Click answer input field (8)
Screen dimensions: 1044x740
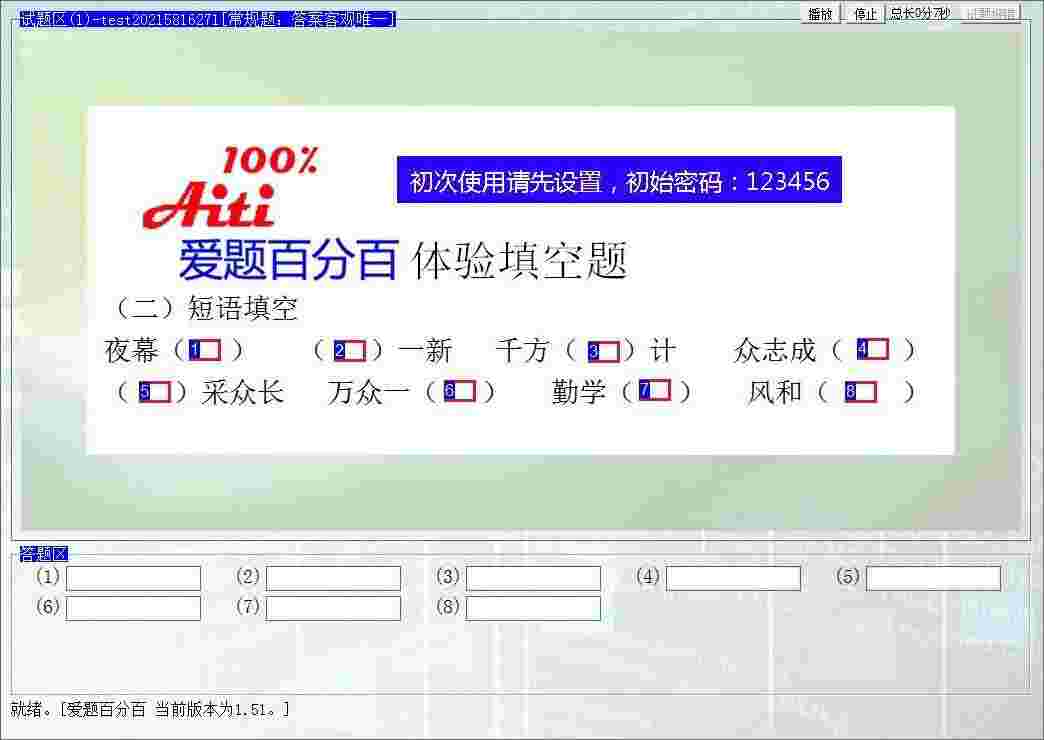(x=535, y=607)
